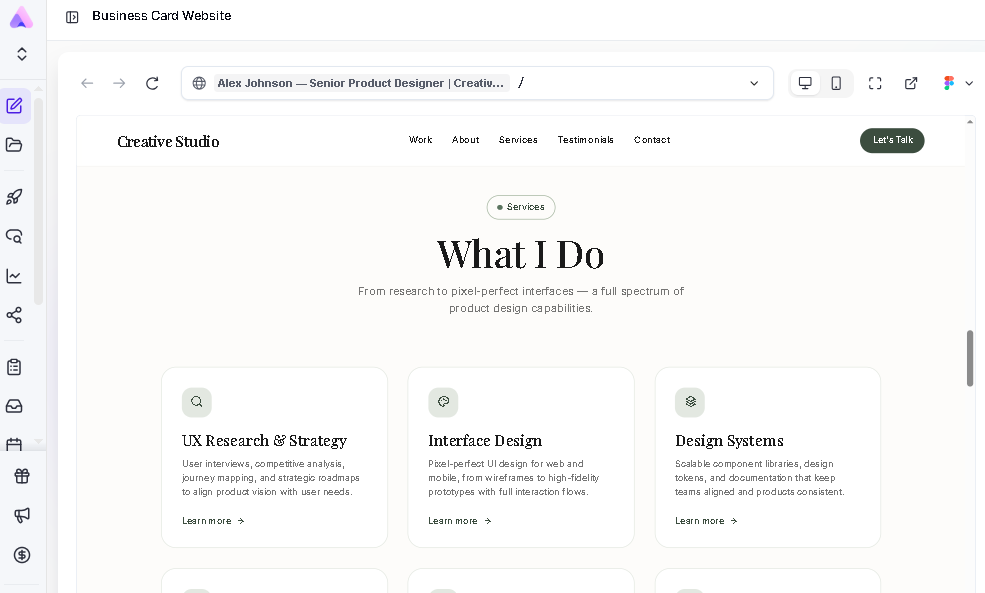This screenshot has width=985, height=593.
Task: Click Learn more under UX Research & Strategy
Action: click(213, 521)
